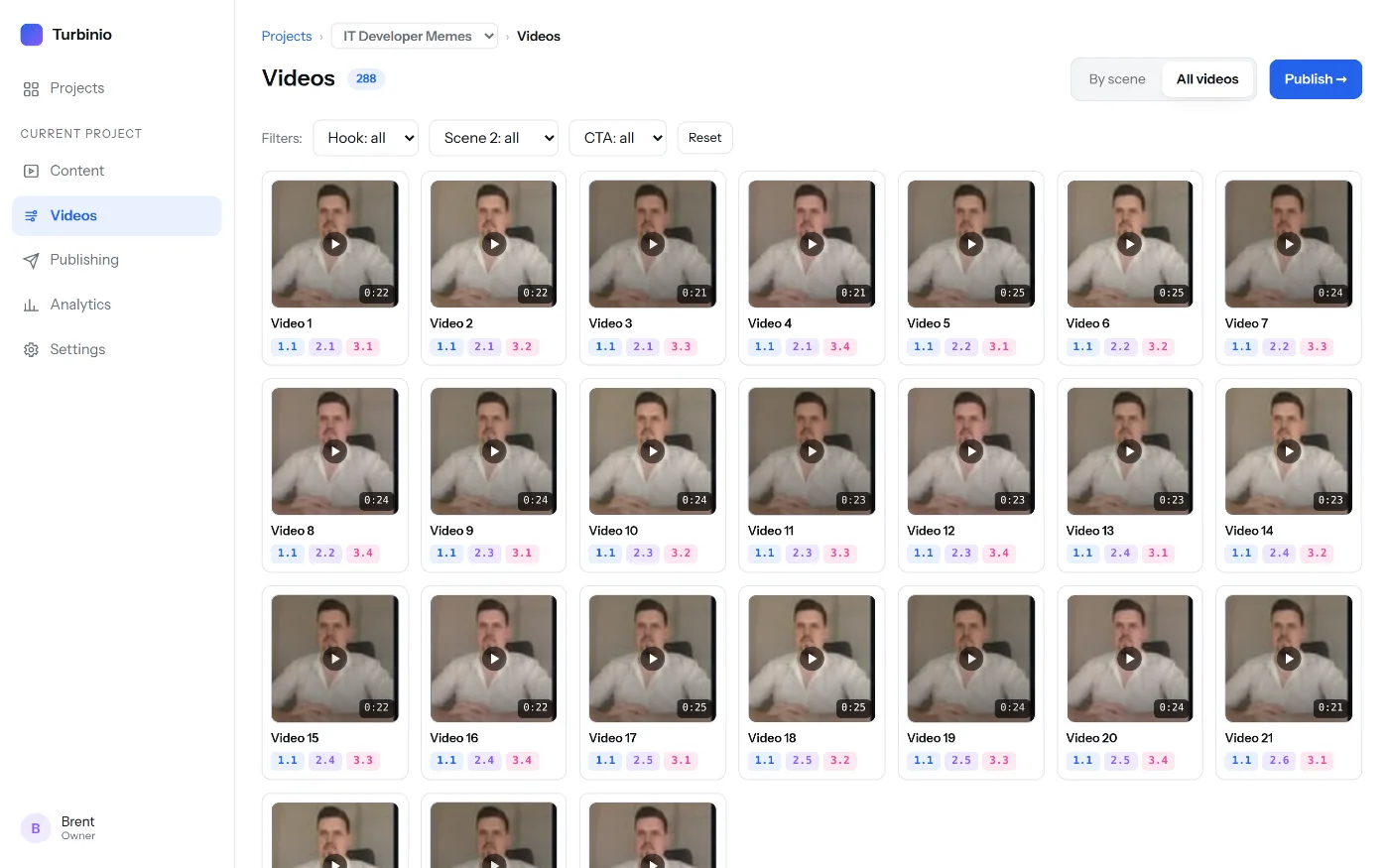Click the 2.3 tag on Video 10
The width and height of the screenshot is (1389, 868).
coord(643,554)
